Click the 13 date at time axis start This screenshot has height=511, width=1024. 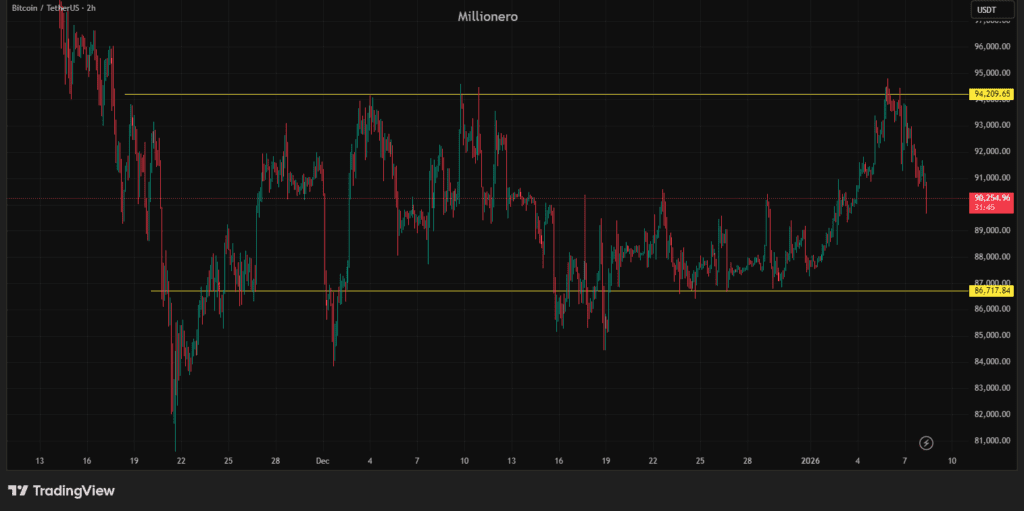coord(40,461)
